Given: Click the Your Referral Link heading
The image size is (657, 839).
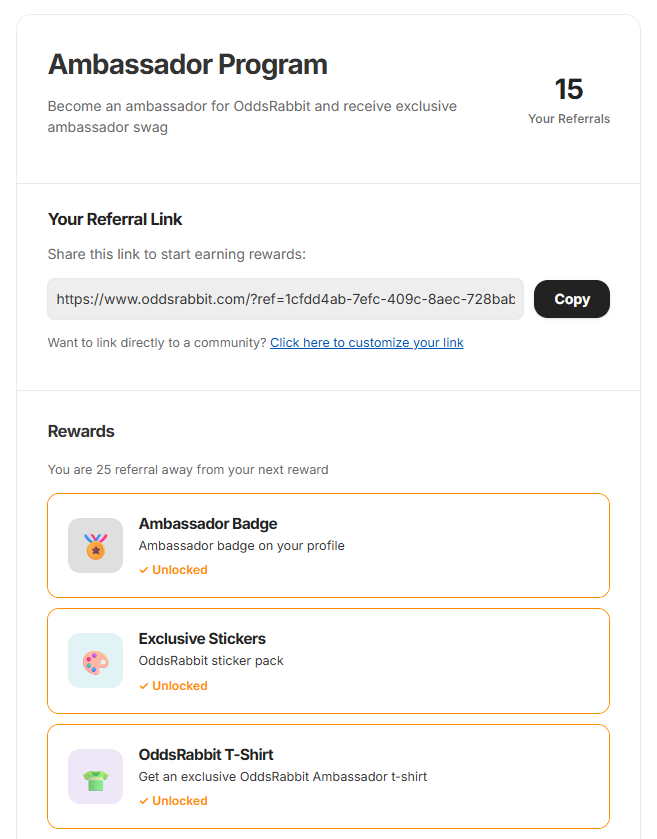Looking at the screenshot, I should tap(115, 219).
